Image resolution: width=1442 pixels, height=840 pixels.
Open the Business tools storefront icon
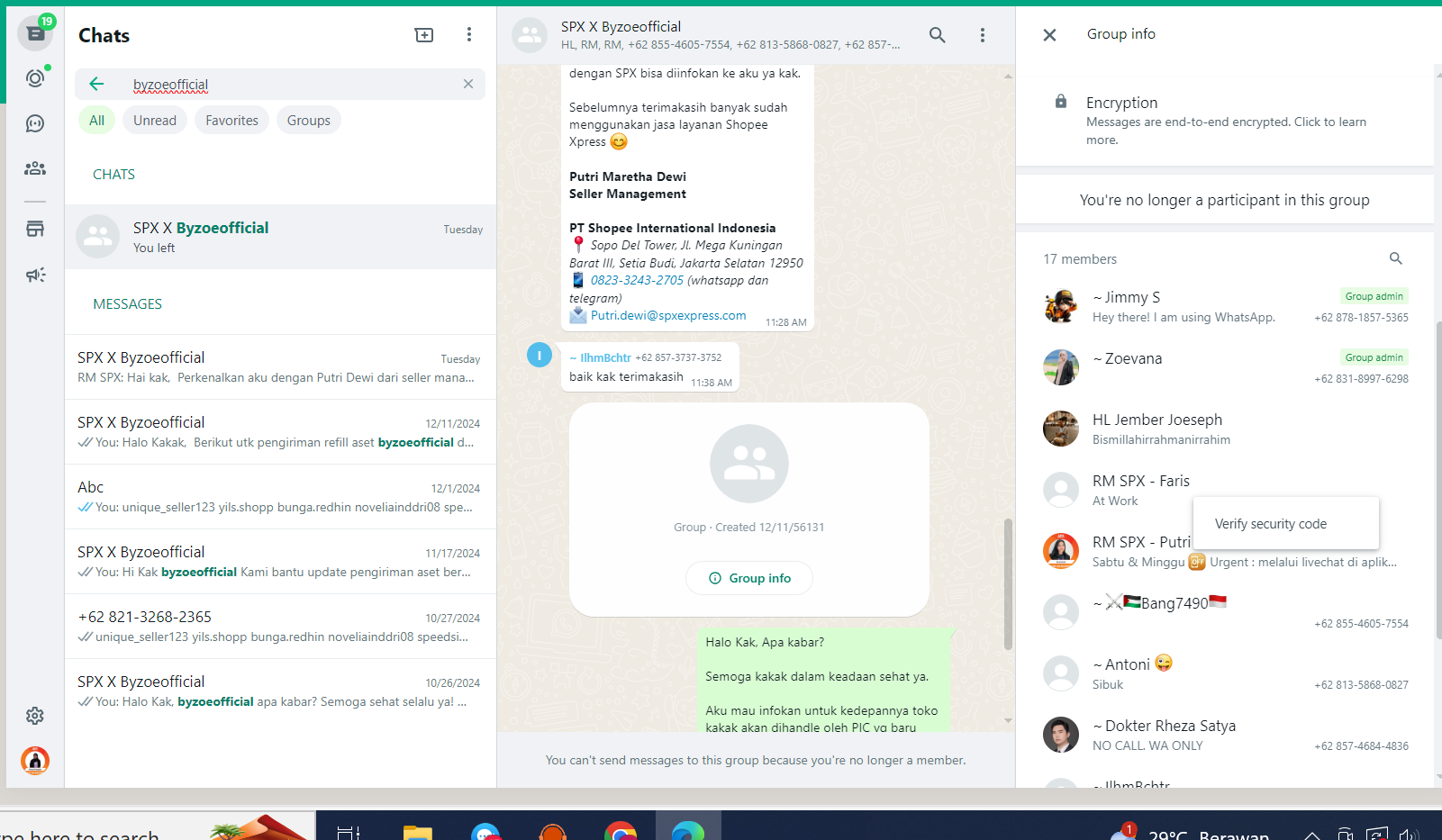click(x=35, y=229)
